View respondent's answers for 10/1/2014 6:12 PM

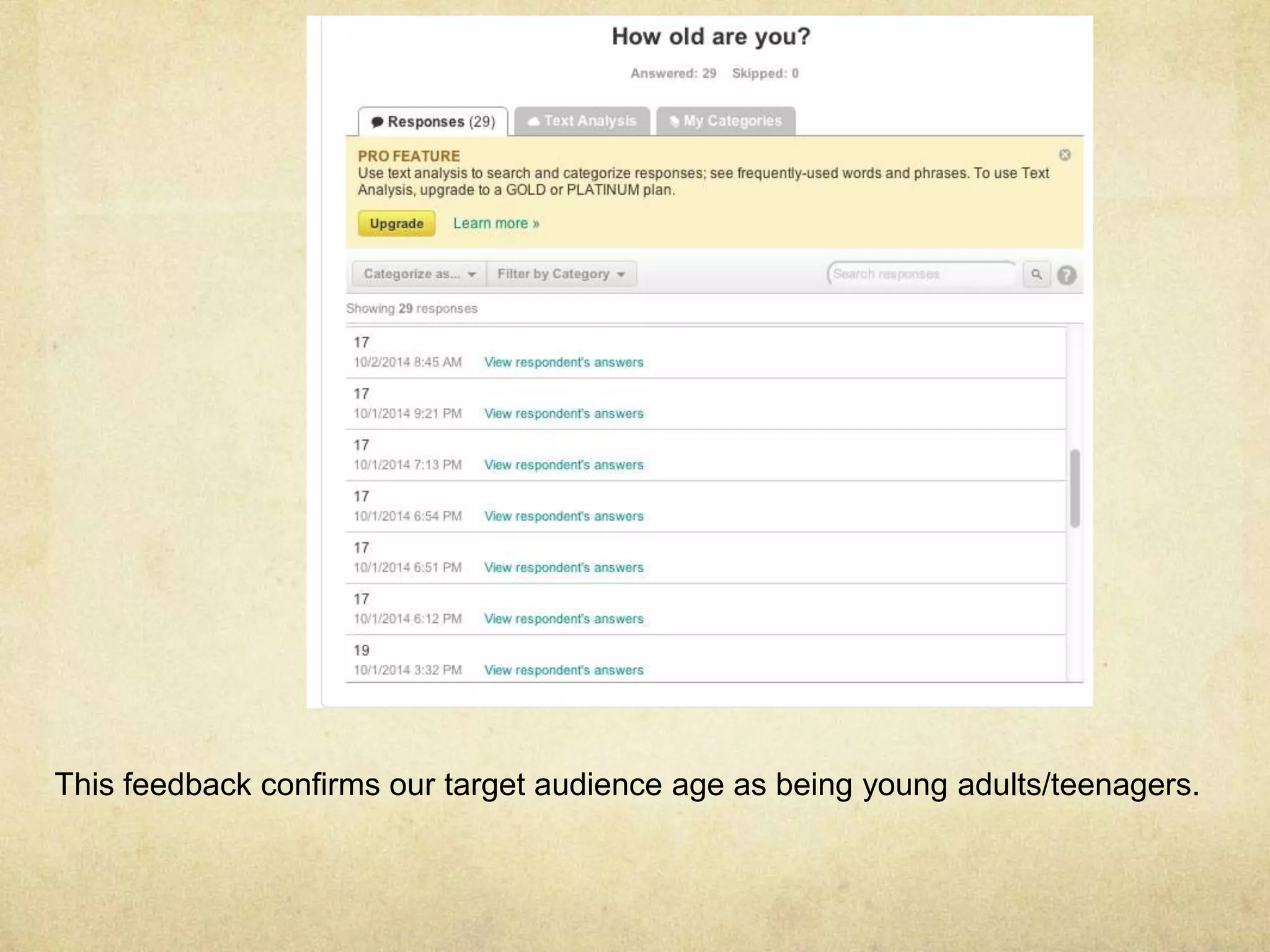(564, 619)
